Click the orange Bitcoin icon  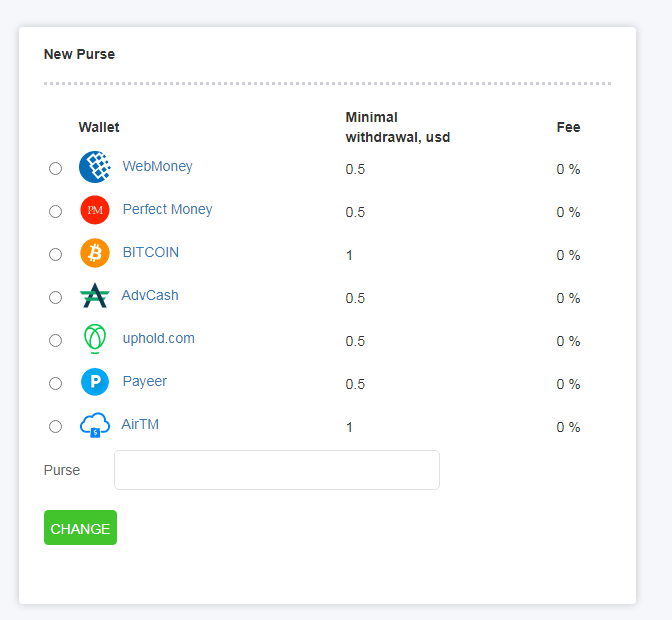tap(94, 253)
